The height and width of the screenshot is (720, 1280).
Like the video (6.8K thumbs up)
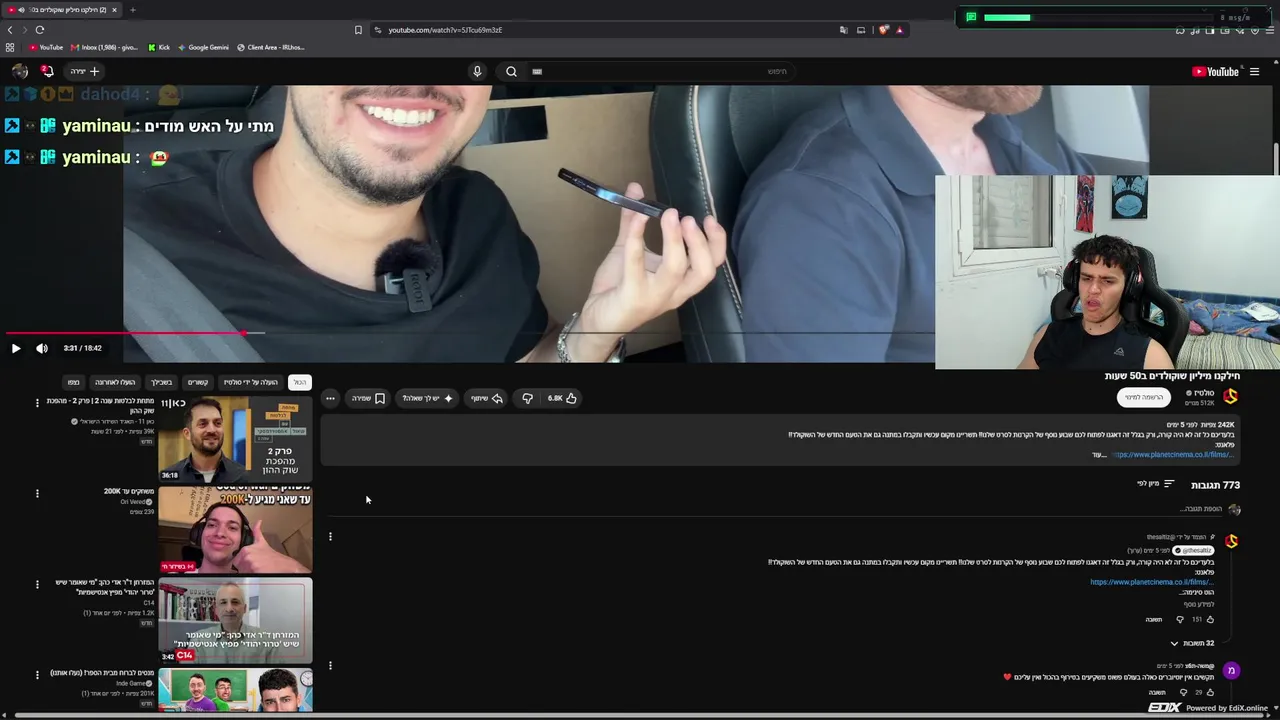pos(563,398)
